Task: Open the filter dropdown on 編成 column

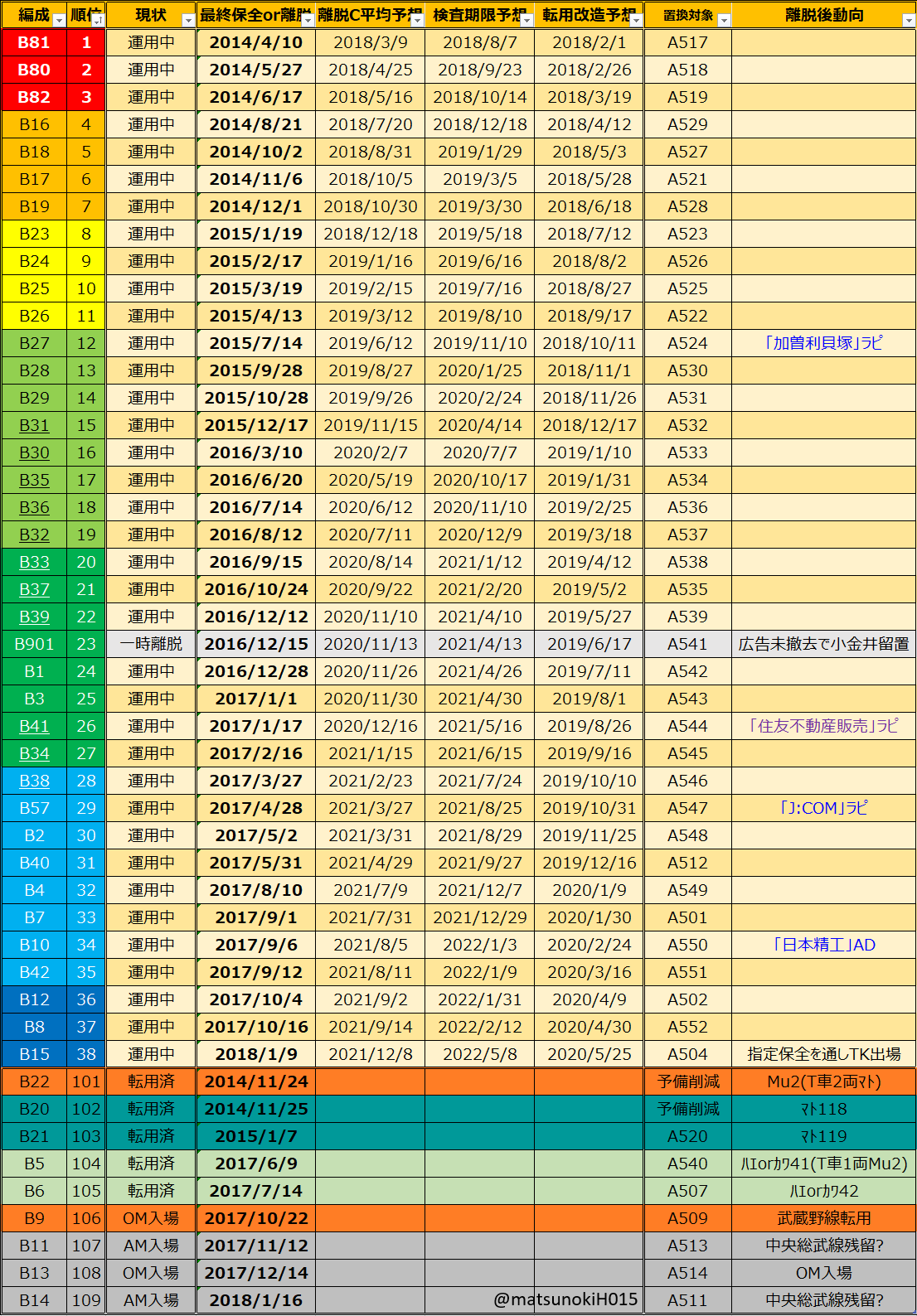Action: (x=59, y=21)
